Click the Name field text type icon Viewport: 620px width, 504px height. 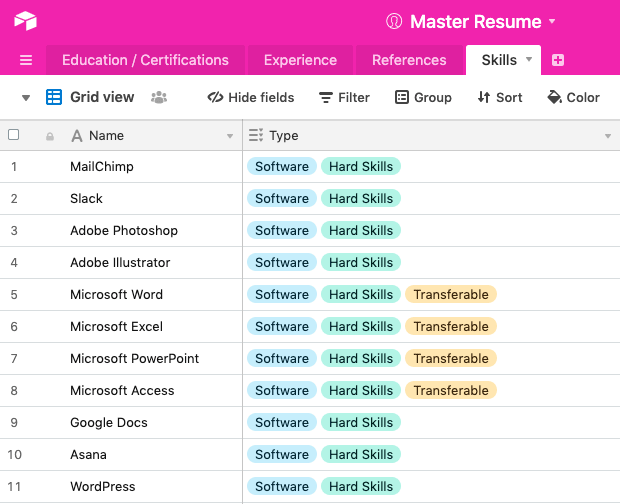pyautogui.click(x=77, y=136)
